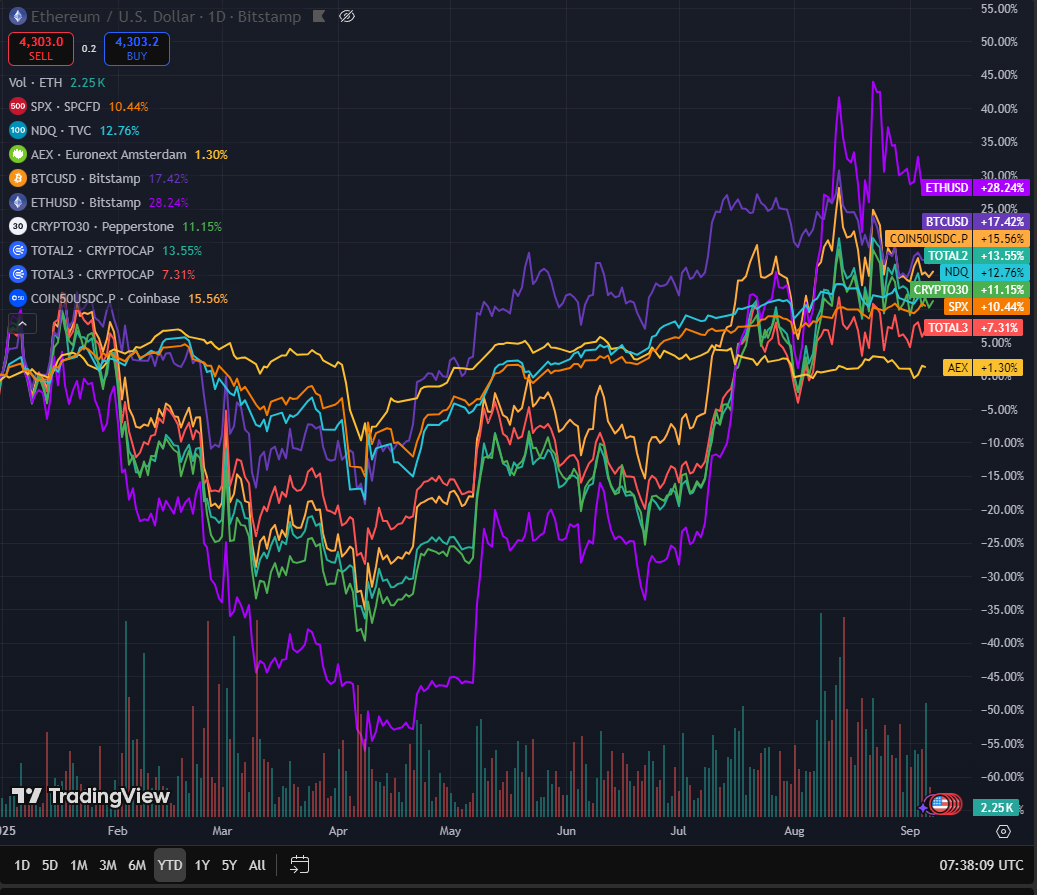Viewport: 1037px width, 895px height.
Task: Click the SPX +10.44% price label
Action: point(986,307)
